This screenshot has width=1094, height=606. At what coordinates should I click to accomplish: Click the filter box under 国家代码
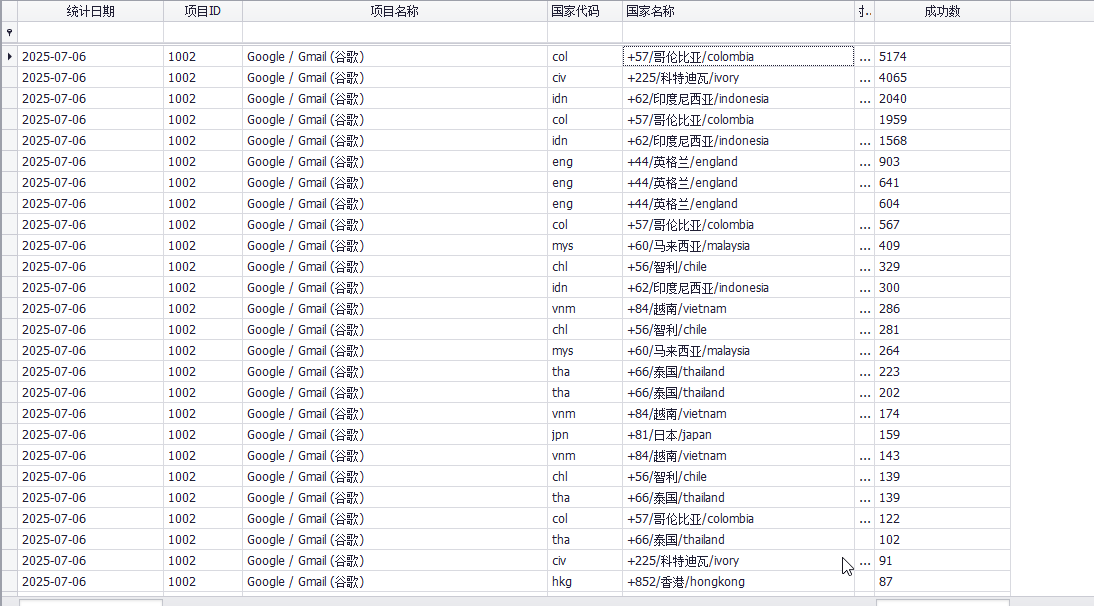click(585, 32)
